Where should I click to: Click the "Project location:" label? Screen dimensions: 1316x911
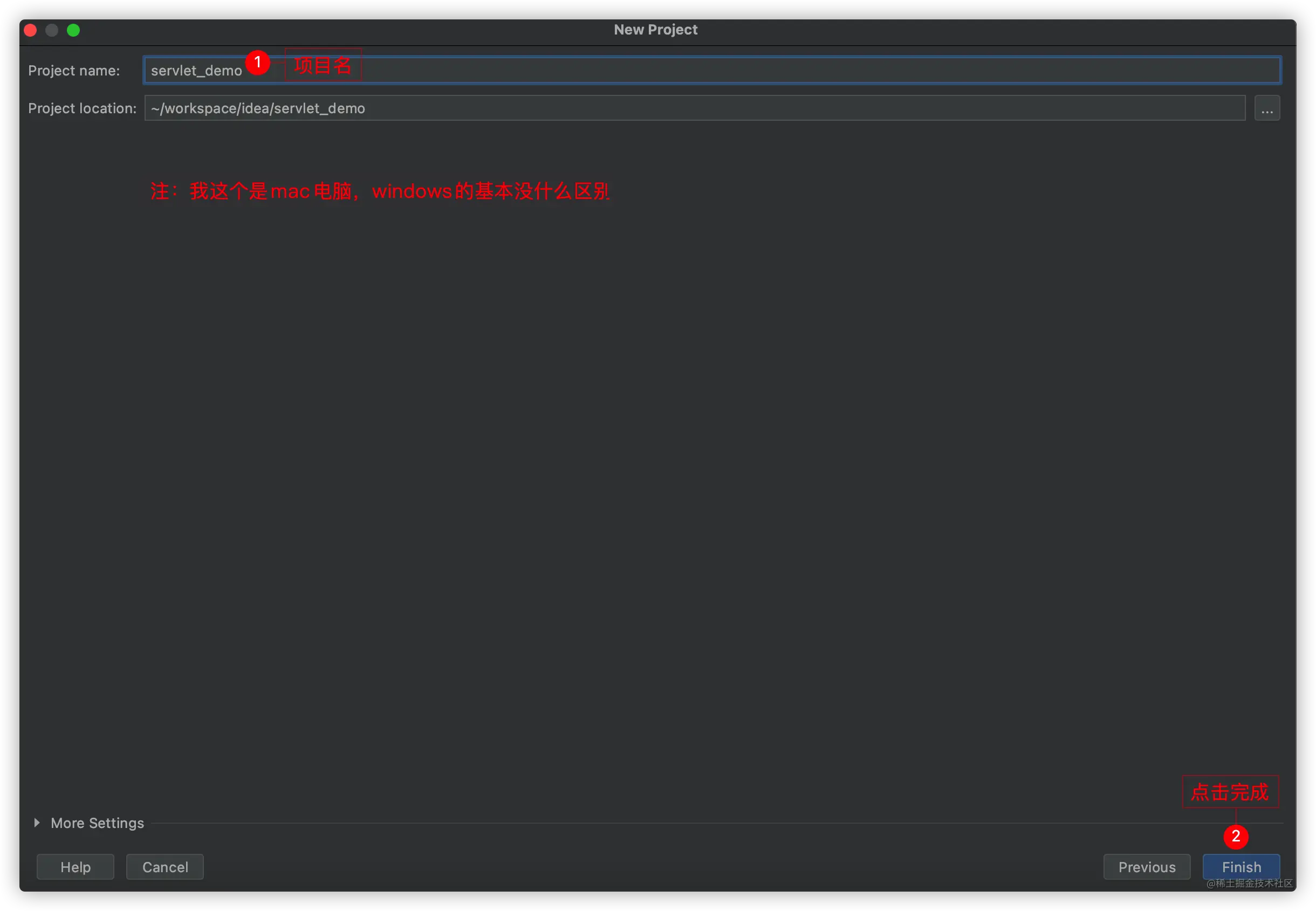tap(82, 108)
